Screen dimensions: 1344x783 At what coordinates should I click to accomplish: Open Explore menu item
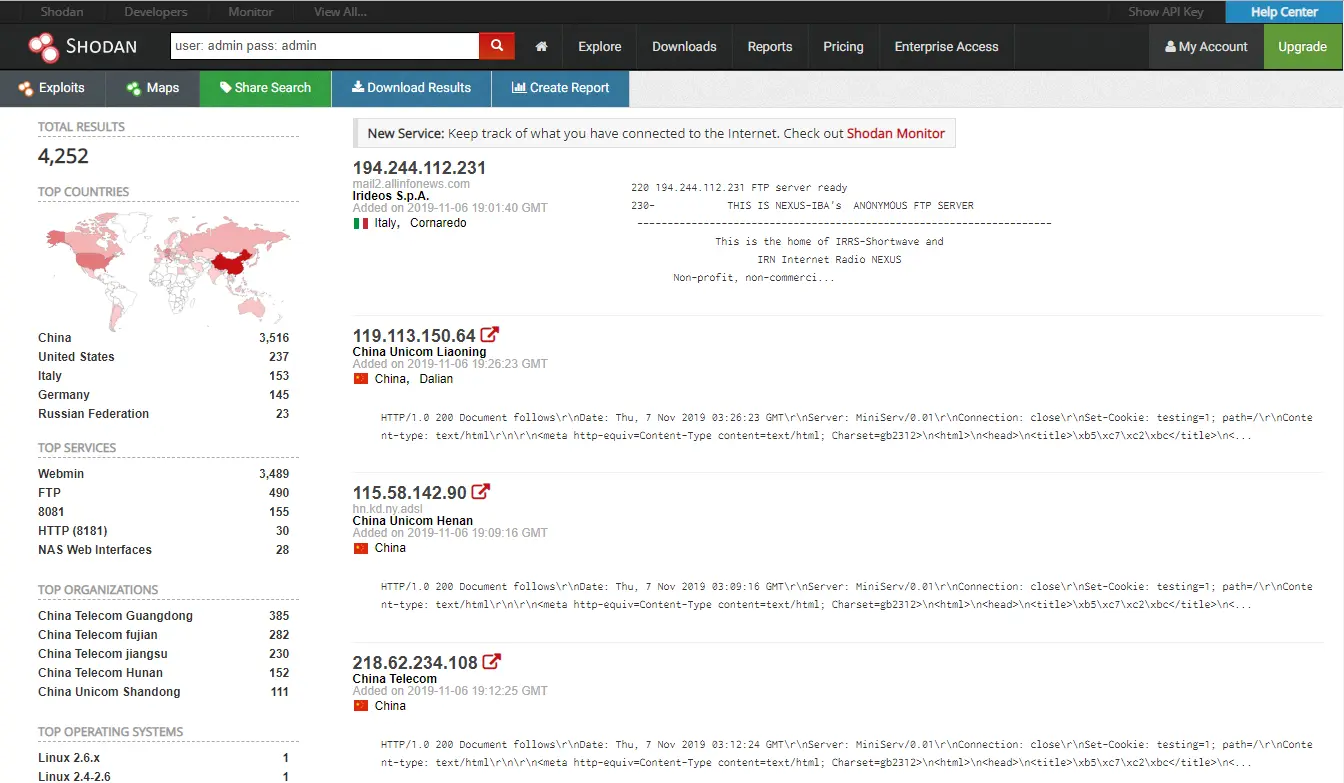[x=600, y=47]
